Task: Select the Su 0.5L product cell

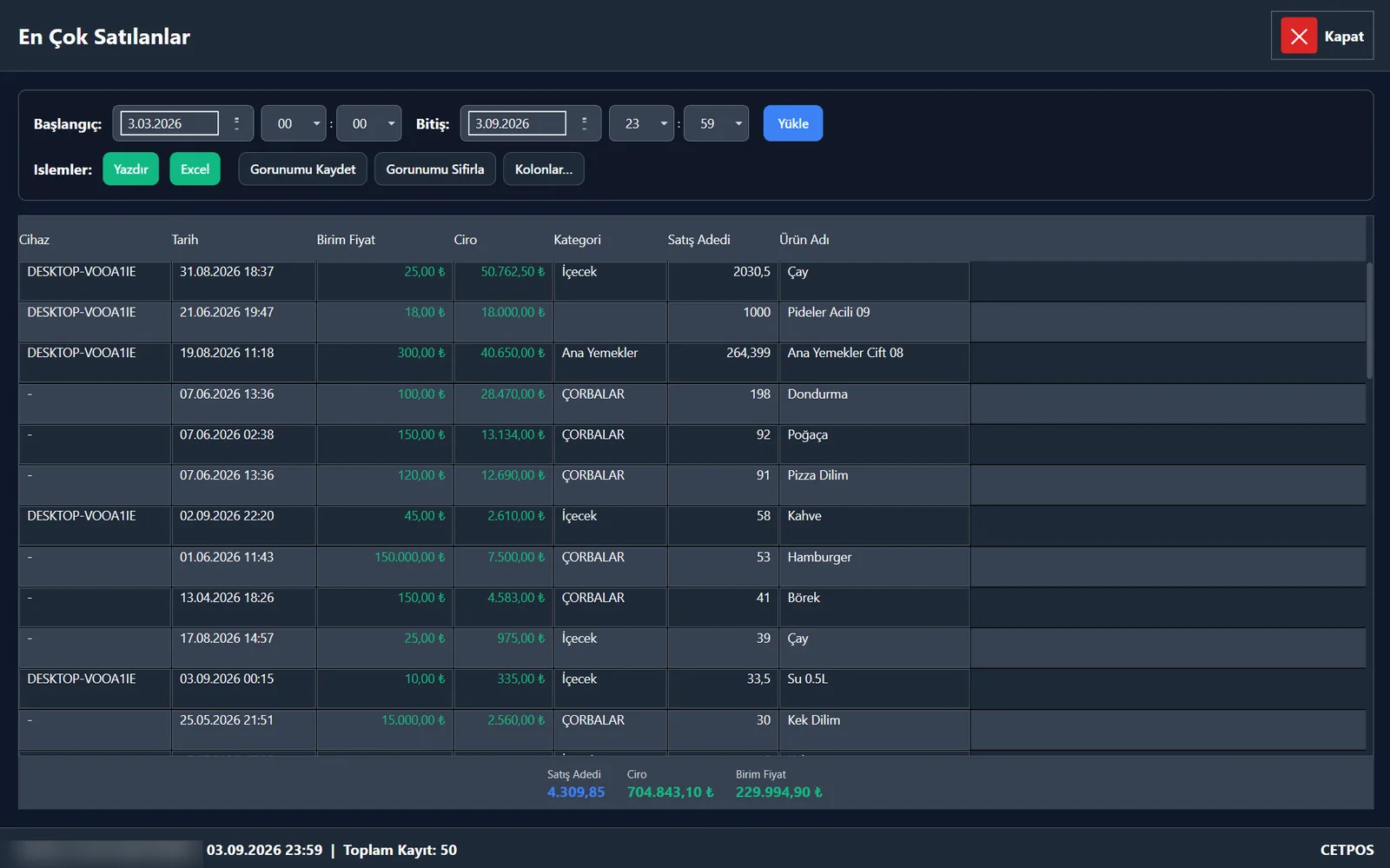Action: pos(874,689)
